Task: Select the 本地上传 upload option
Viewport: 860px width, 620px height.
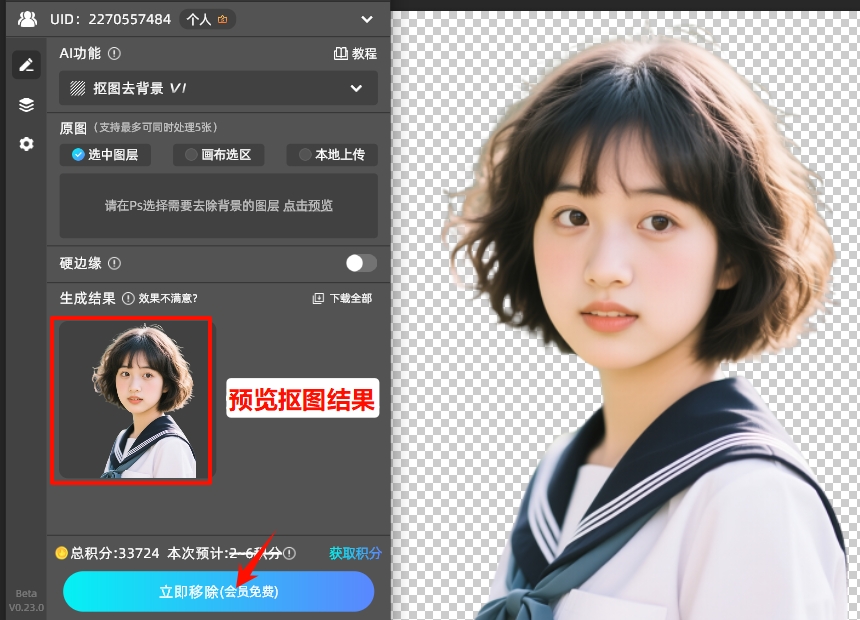Action: tap(330, 155)
